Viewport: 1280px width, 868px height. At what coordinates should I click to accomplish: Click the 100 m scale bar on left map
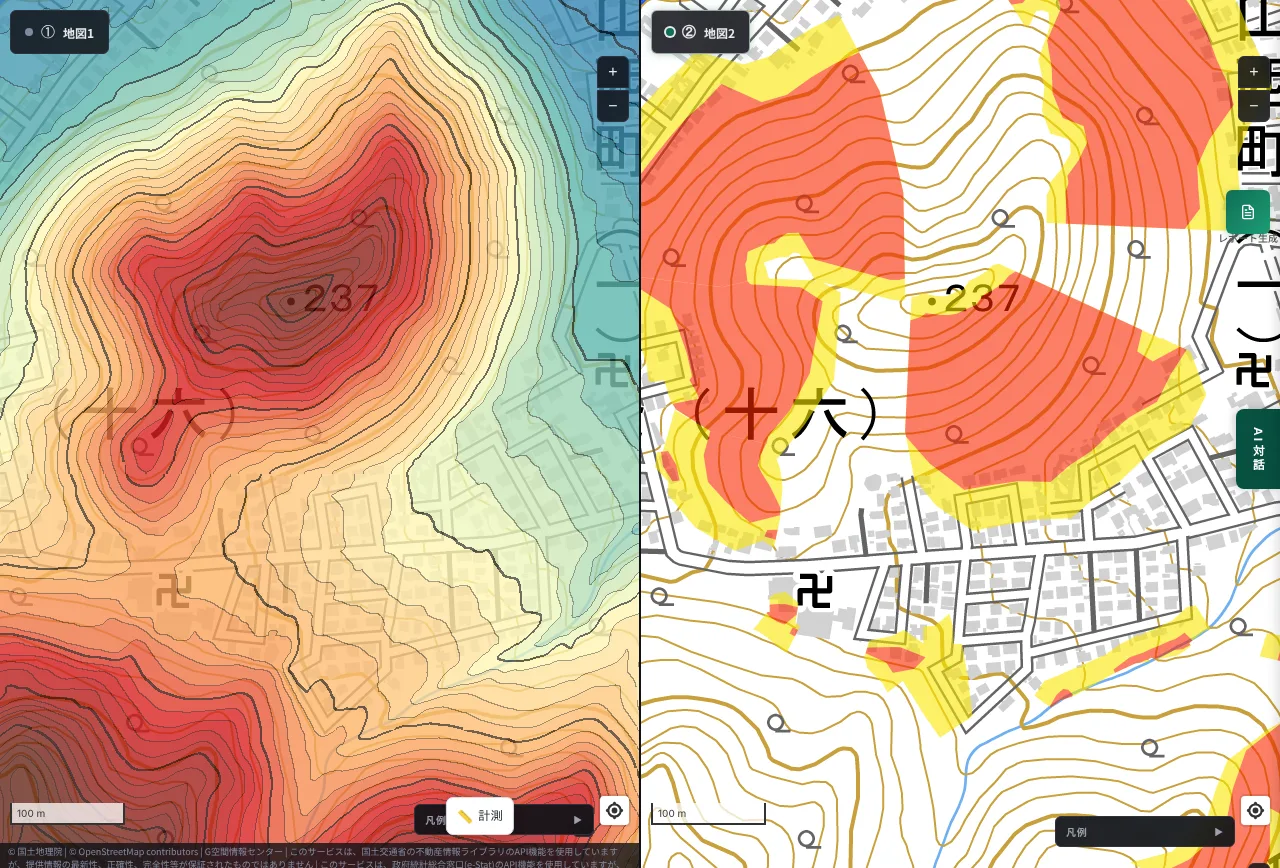tap(67, 813)
